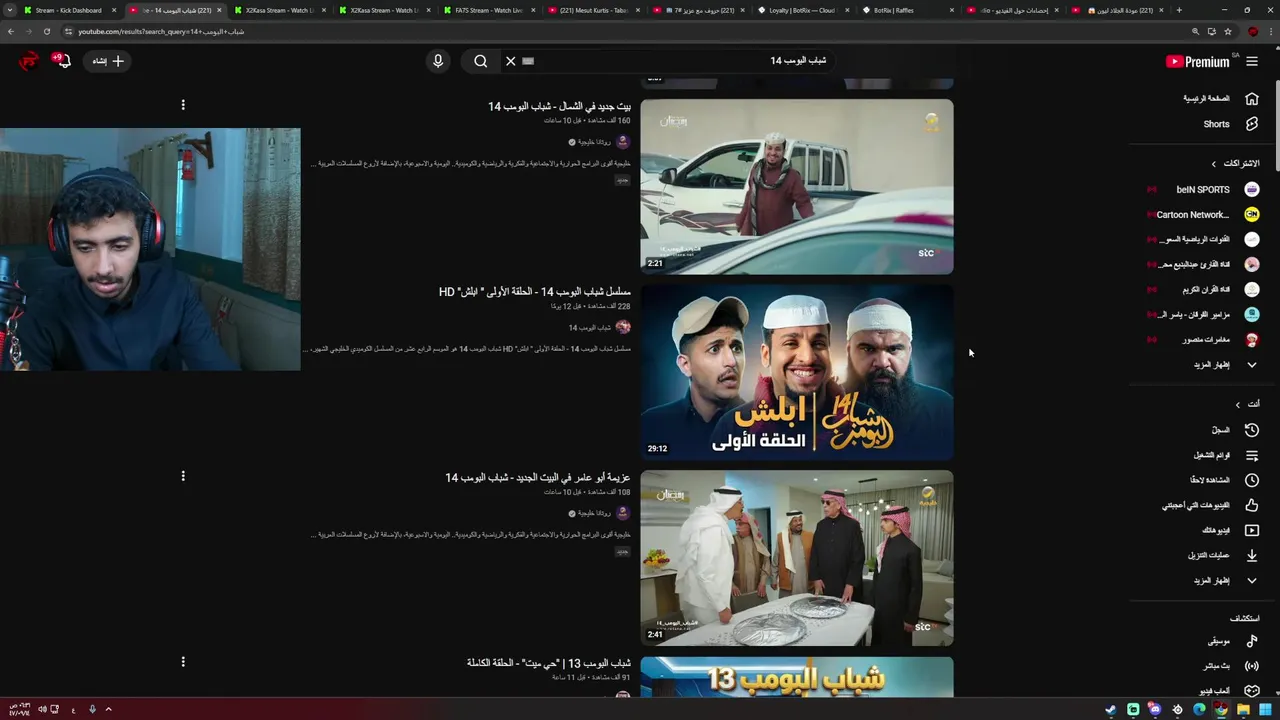Switch to Mesut Kurtis tab
Image resolution: width=1280 pixels, height=720 pixels.
tap(594, 10)
